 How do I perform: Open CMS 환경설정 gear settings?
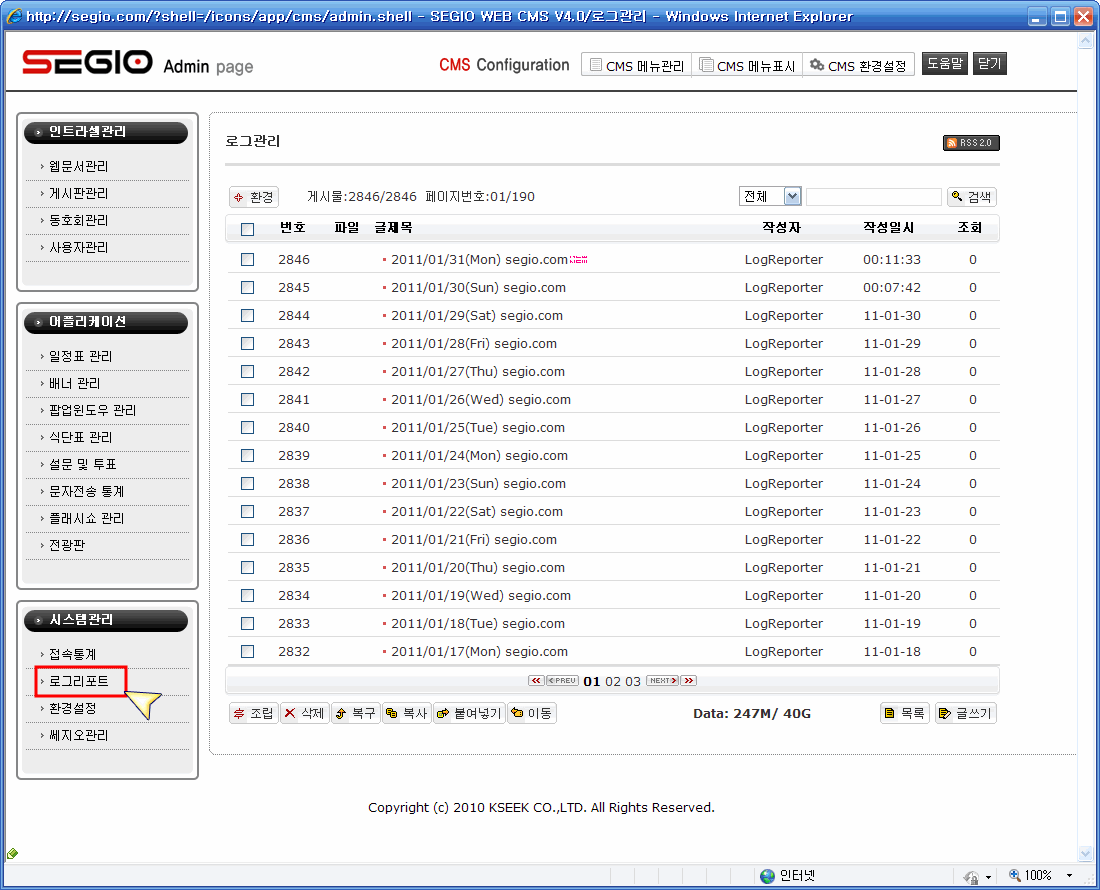[x=858, y=65]
